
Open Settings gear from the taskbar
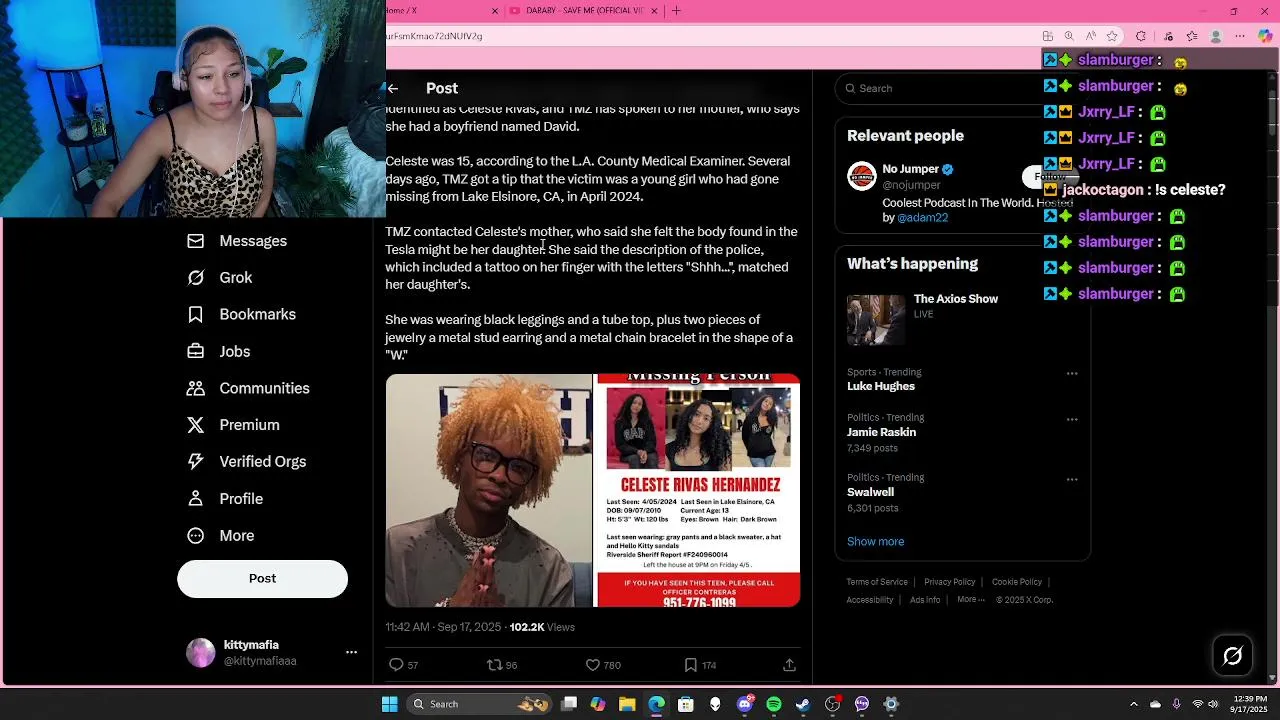pyautogui.click(x=891, y=704)
